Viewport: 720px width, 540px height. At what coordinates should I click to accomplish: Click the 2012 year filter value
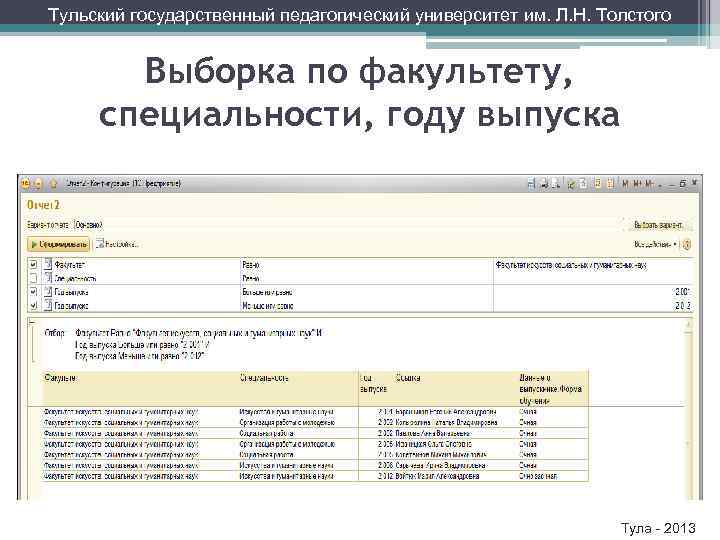(x=594, y=305)
